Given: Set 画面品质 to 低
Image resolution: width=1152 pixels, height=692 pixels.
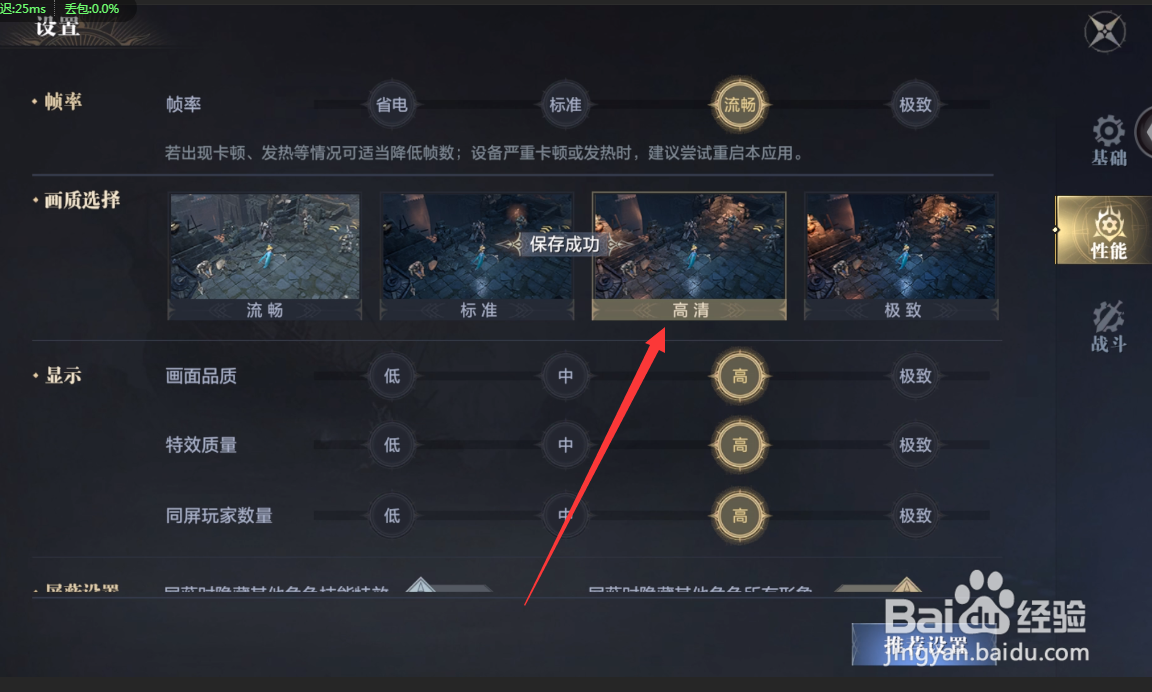Looking at the screenshot, I should (392, 376).
